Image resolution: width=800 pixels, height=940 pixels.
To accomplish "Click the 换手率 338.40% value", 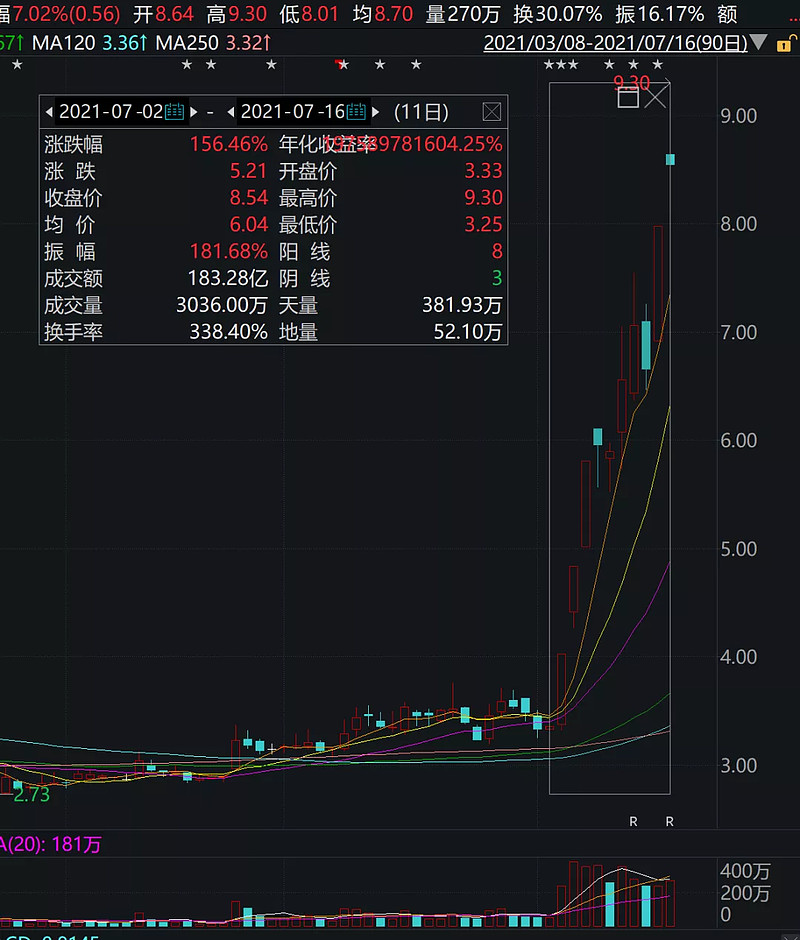I will (228, 332).
